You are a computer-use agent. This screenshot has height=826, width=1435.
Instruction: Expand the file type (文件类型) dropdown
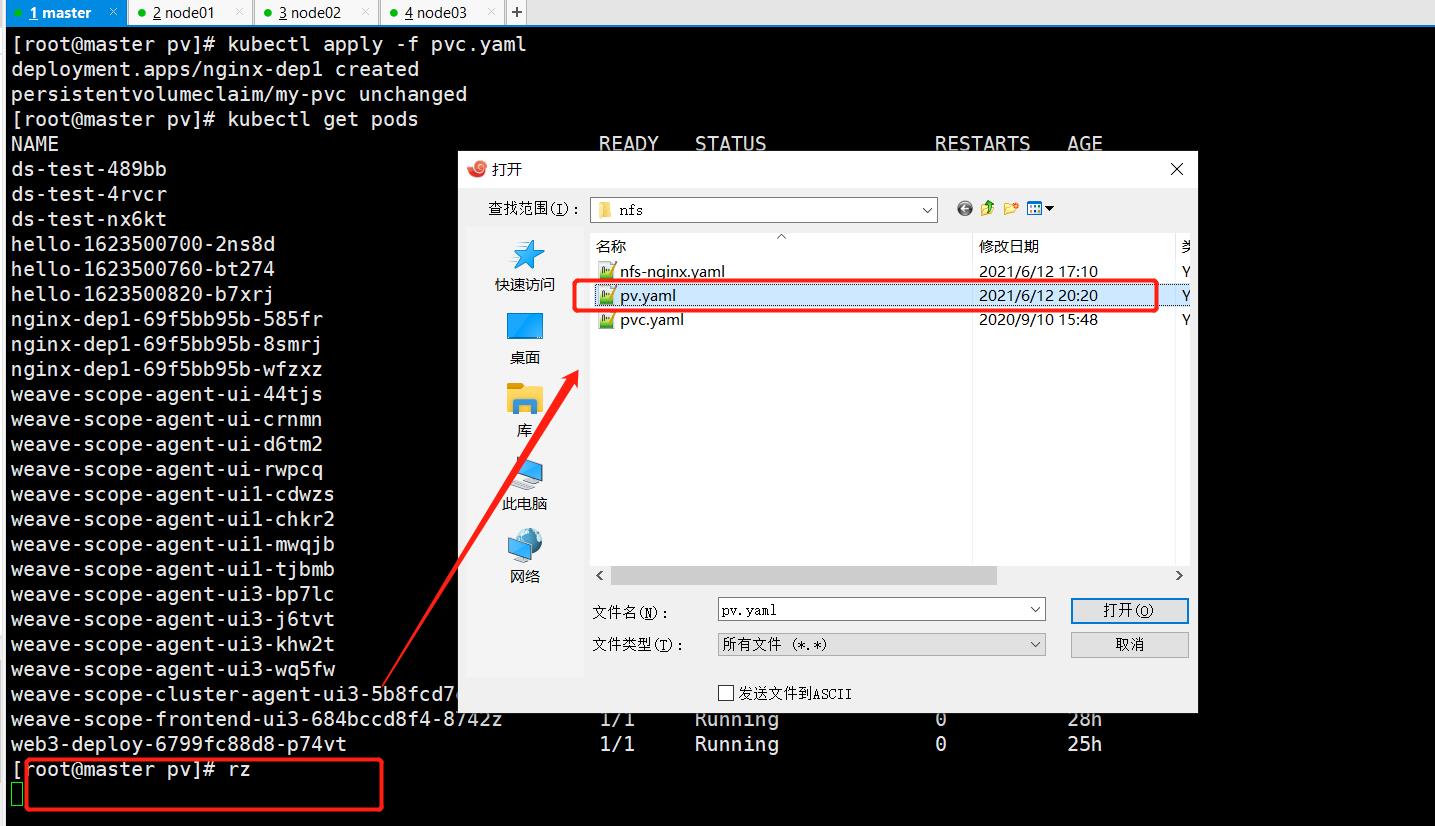(x=1035, y=645)
